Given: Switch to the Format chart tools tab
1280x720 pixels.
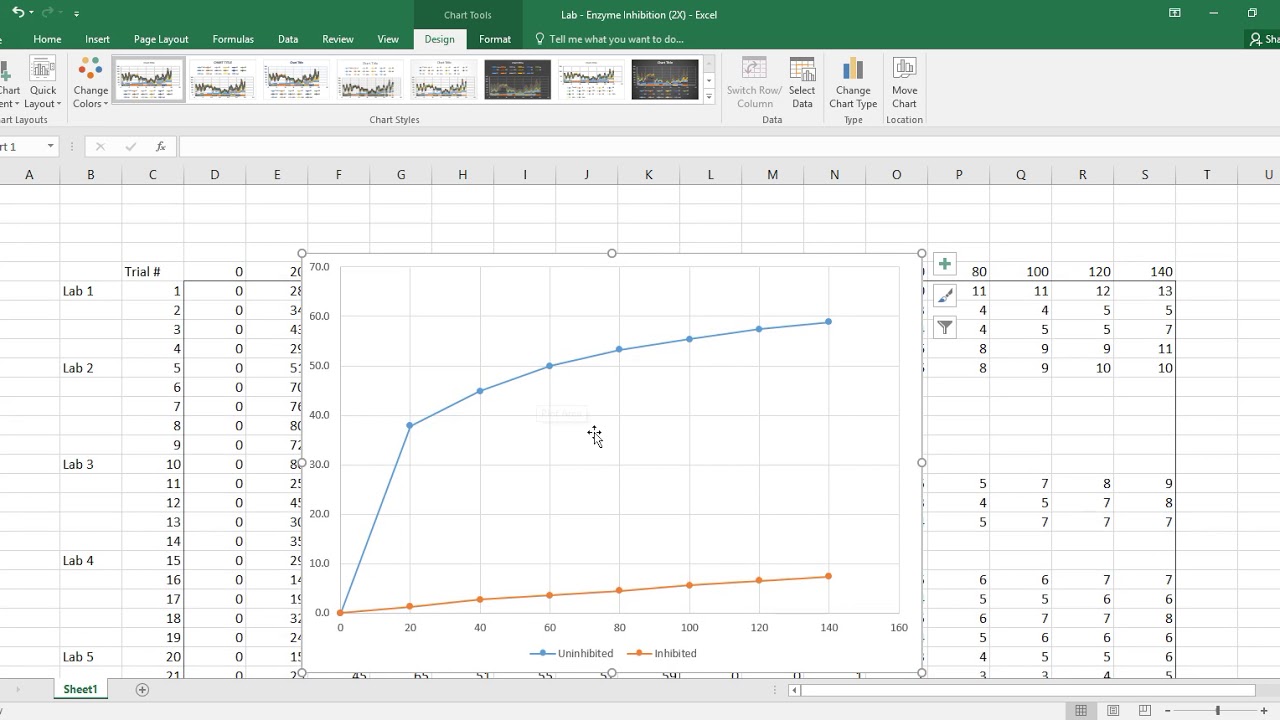Looking at the screenshot, I should [x=495, y=39].
